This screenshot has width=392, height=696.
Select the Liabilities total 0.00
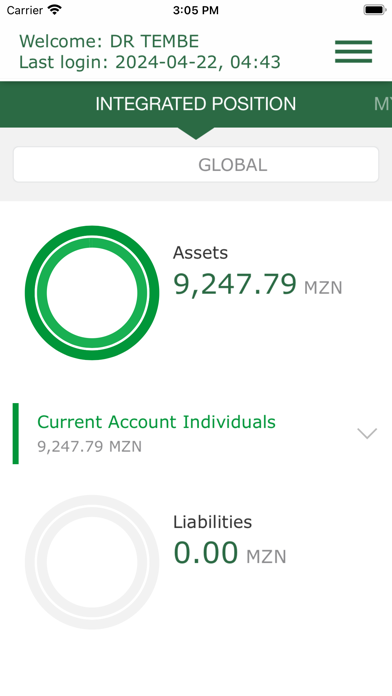206,553
